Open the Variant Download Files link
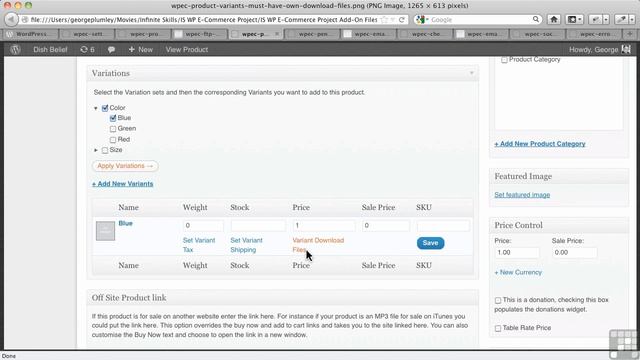This screenshot has height=360, width=640. coord(318,245)
